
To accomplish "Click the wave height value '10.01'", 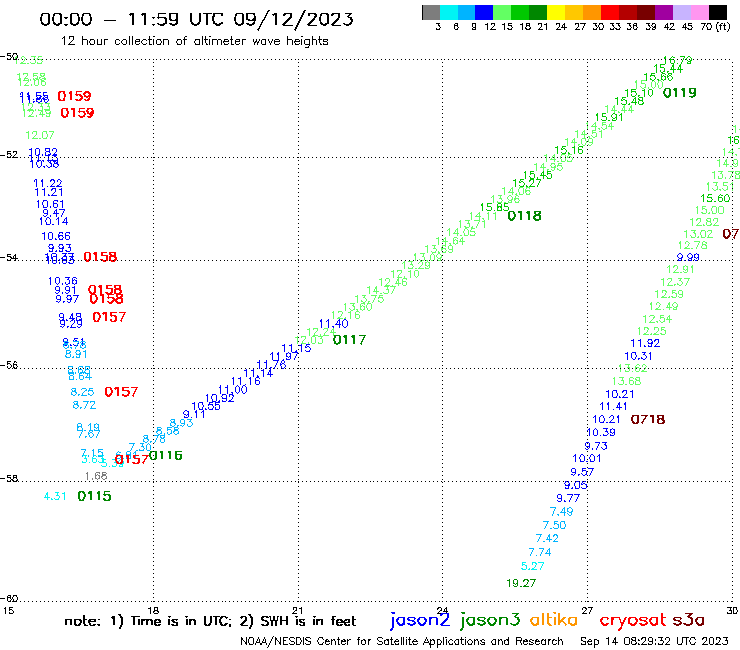I will (x=587, y=458).
